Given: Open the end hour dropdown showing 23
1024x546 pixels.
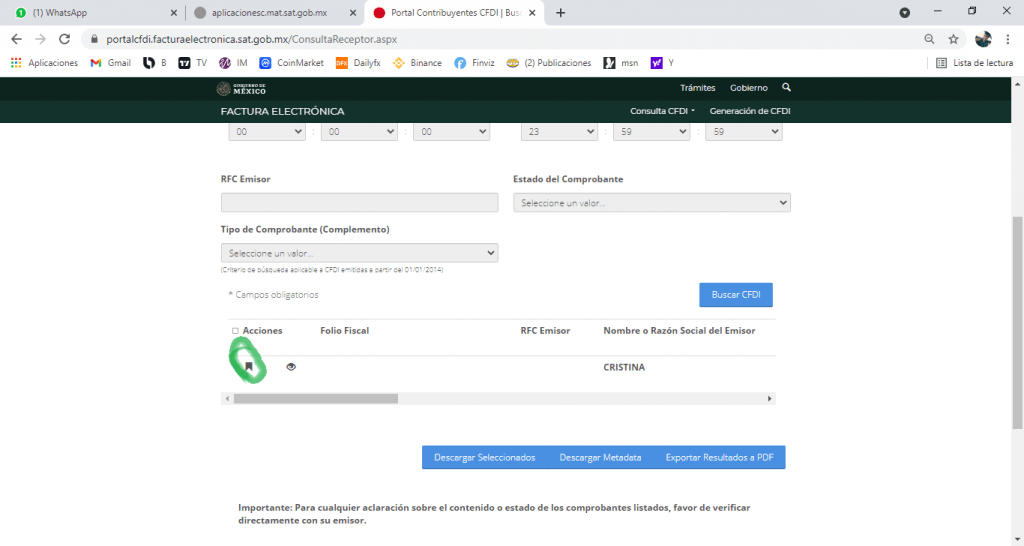Looking at the screenshot, I should pyautogui.click(x=559, y=131).
